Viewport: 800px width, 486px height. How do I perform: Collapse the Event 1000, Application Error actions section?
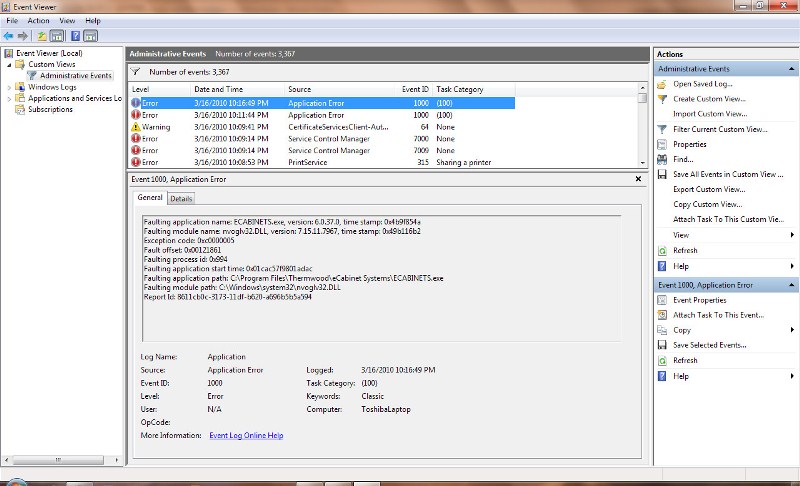pyautogui.click(x=791, y=285)
